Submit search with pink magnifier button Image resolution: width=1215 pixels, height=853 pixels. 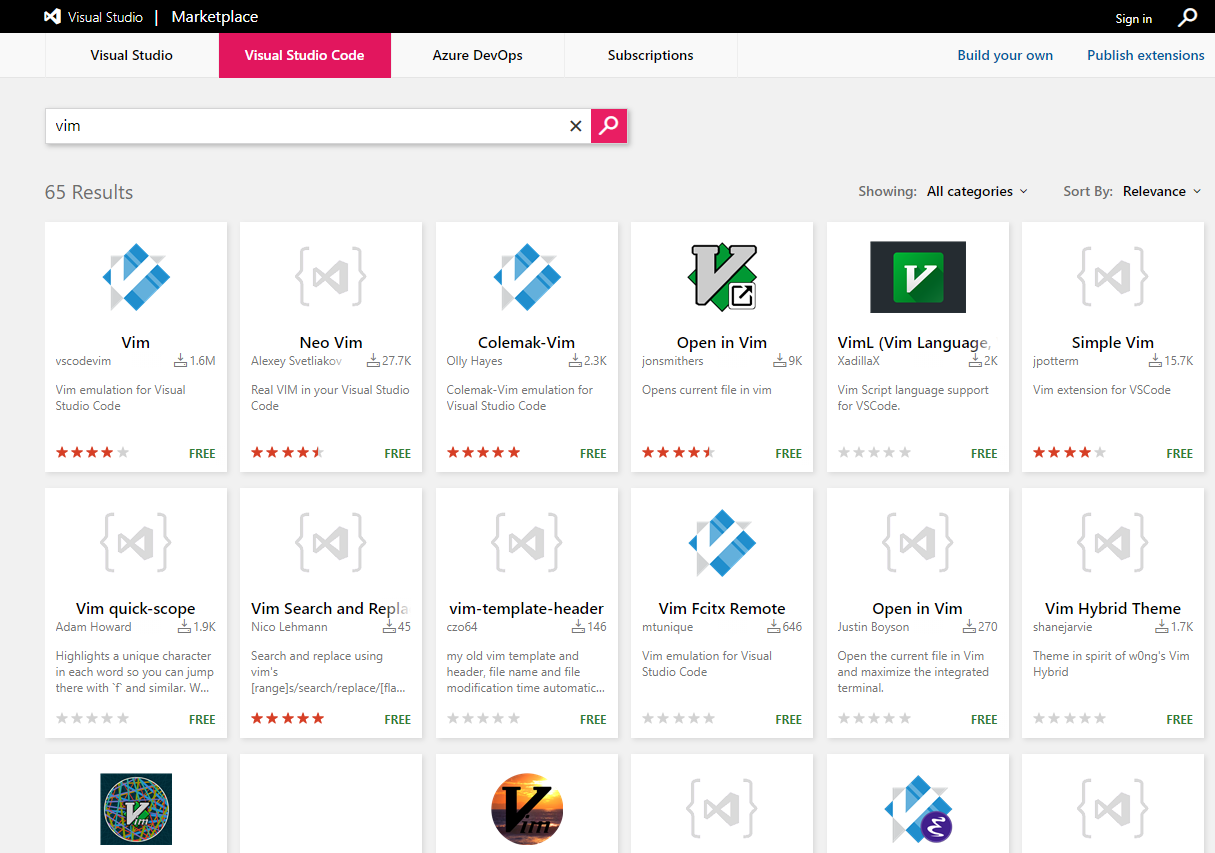pyautogui.click(x=609, y=126)
